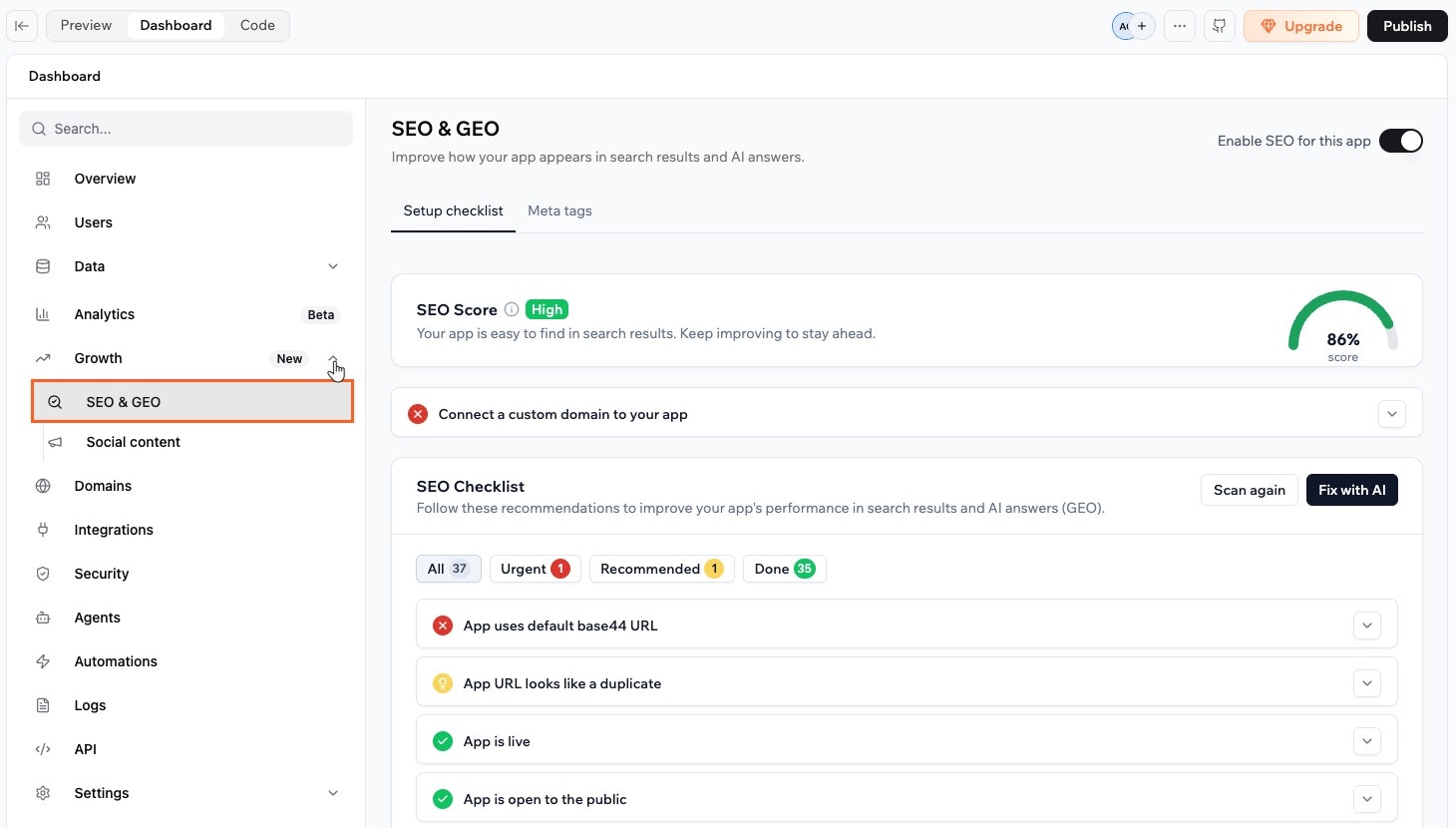The image size is (1456, 828).
Task: Click Scan again to rerun checks
Action: click(x=1249, y=490)
